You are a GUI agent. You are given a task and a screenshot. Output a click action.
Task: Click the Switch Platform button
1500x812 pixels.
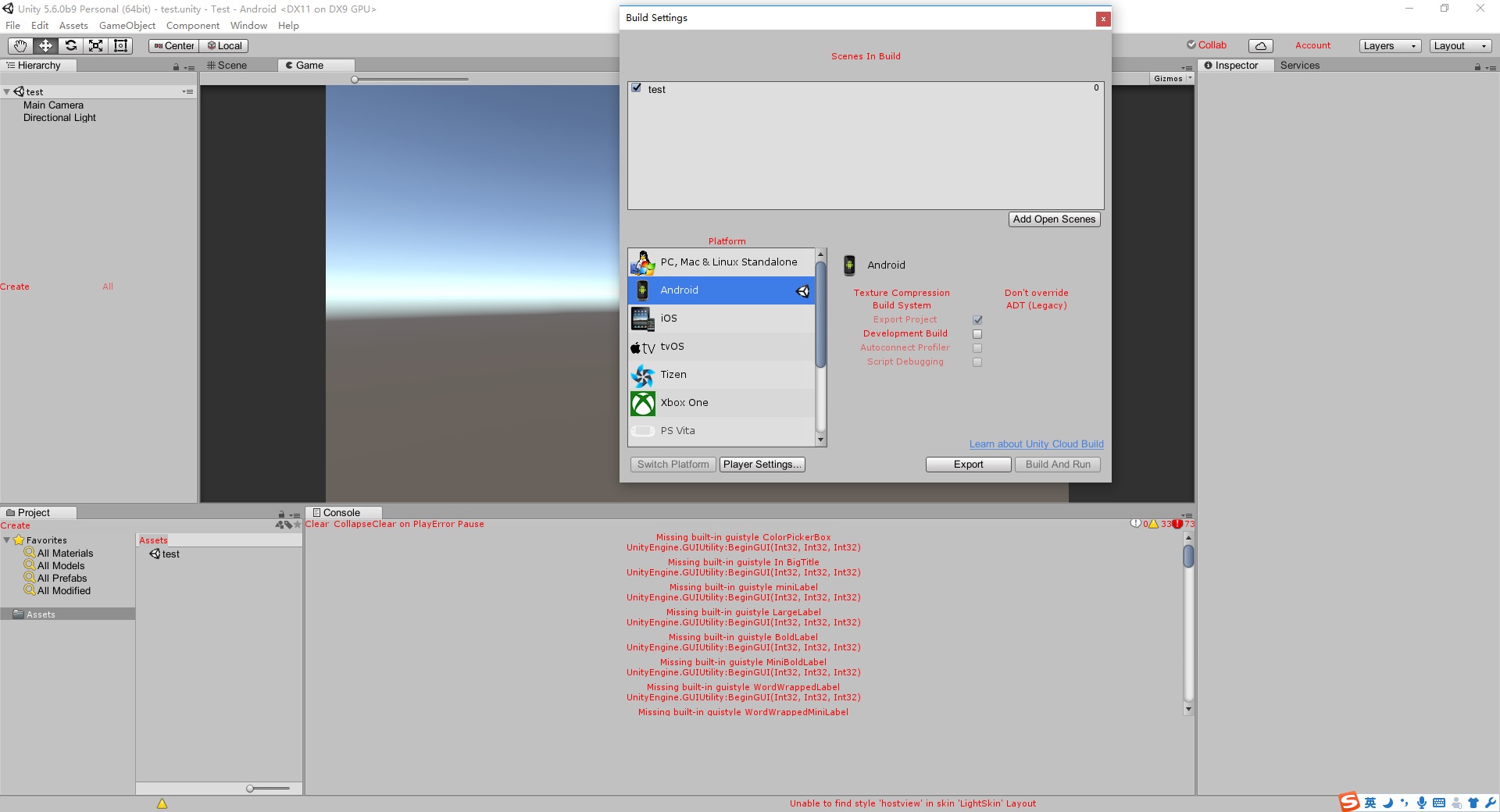tap(673, 465)
